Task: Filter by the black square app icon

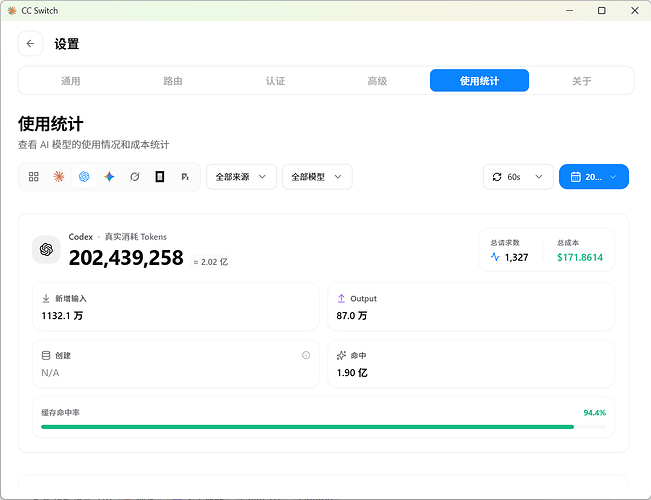Action: (160, 177)
